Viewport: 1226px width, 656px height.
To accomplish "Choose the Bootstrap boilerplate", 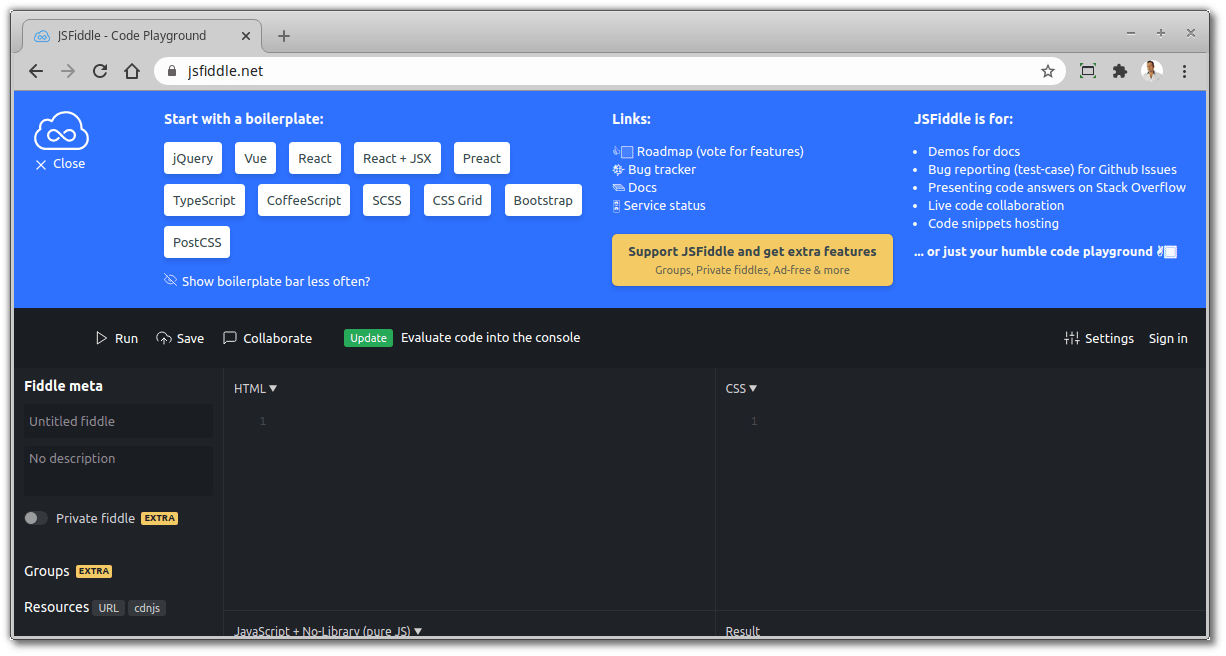I will [x=543, y=200].
